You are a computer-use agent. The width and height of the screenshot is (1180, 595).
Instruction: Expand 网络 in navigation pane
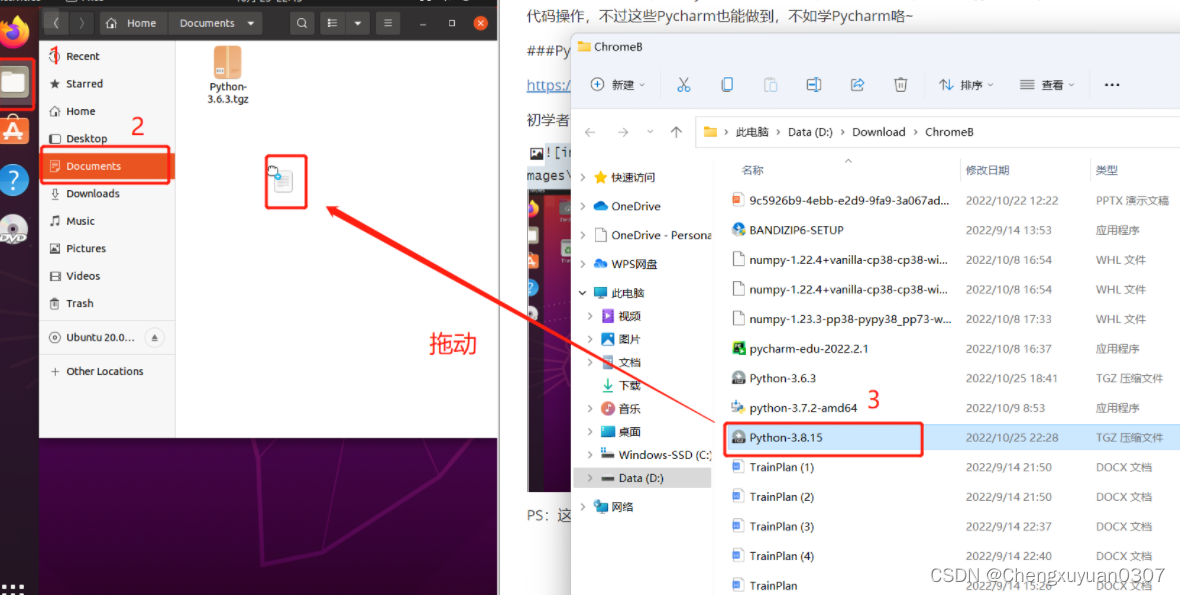coord(583,507)
